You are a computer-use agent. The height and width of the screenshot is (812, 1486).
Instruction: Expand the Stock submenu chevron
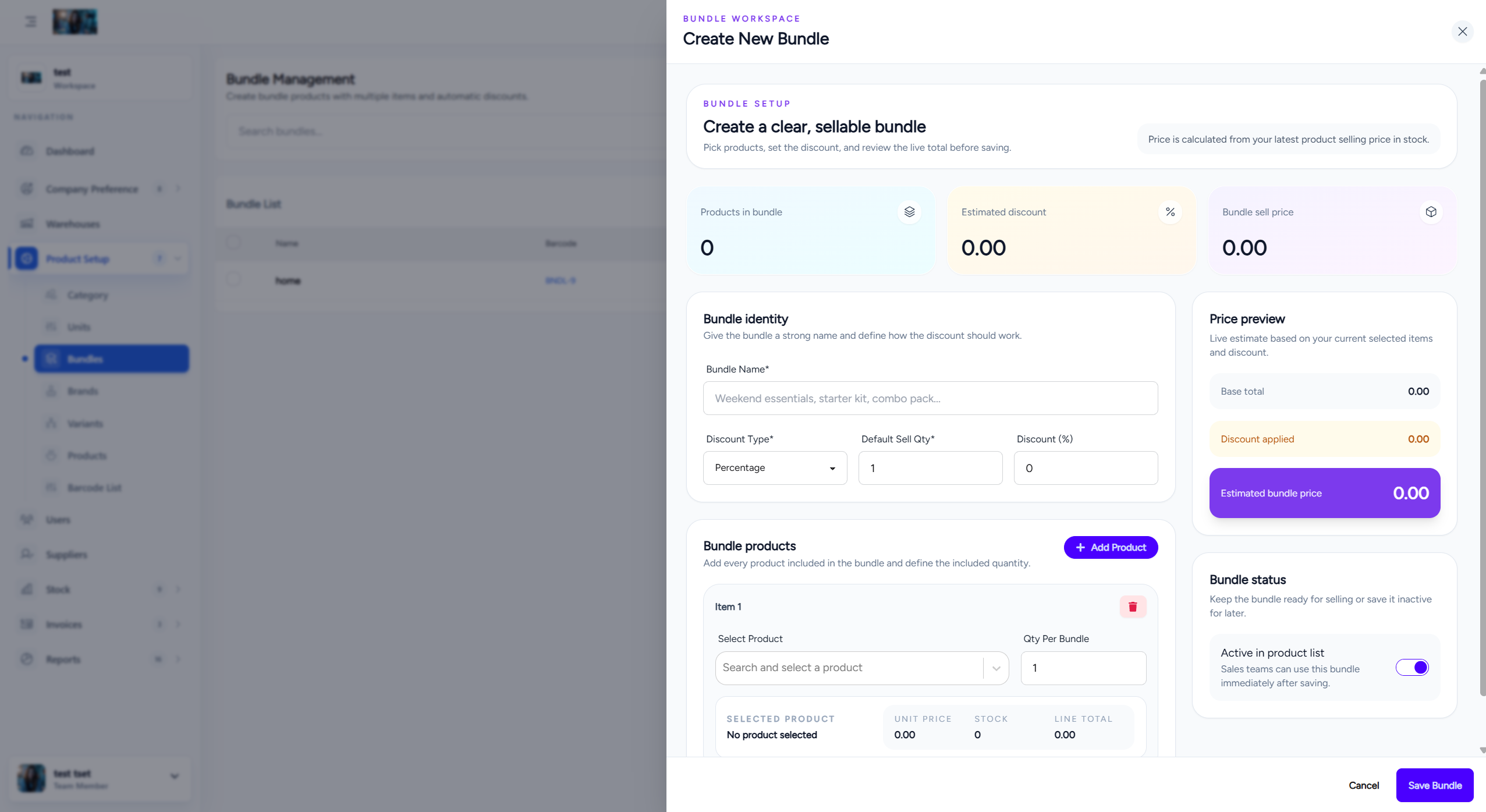178,589
